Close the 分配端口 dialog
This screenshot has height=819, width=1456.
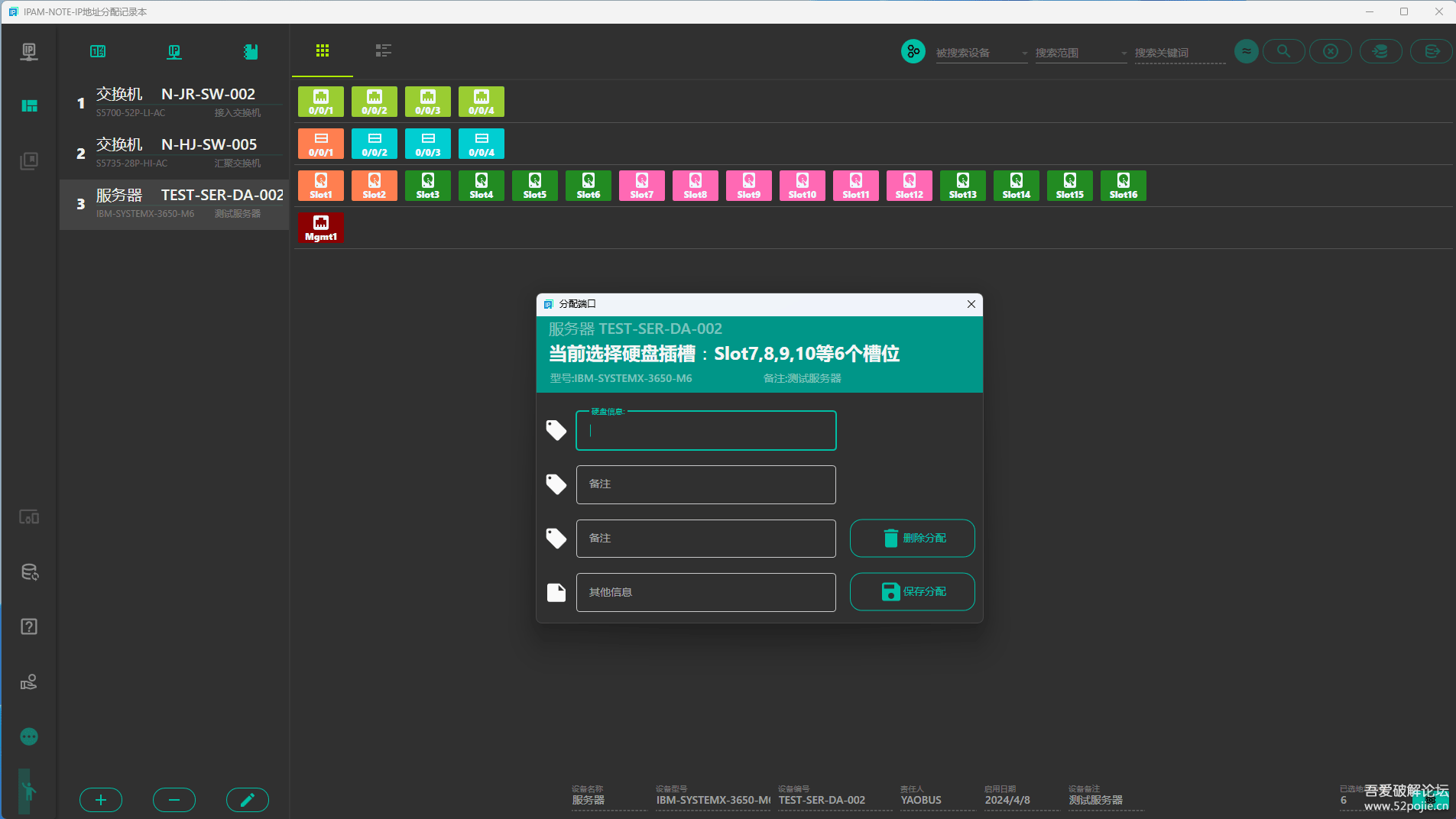tap(971, 304)
